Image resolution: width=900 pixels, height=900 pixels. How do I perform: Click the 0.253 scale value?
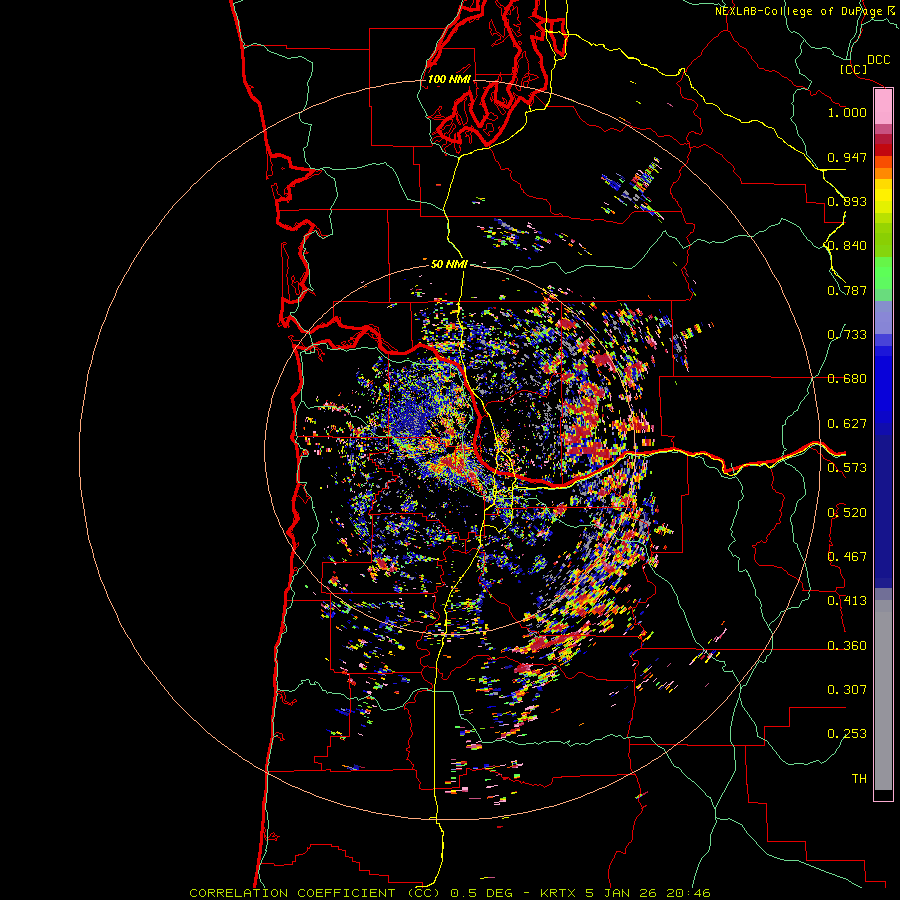pyautogui.click(x=847, y=734)
